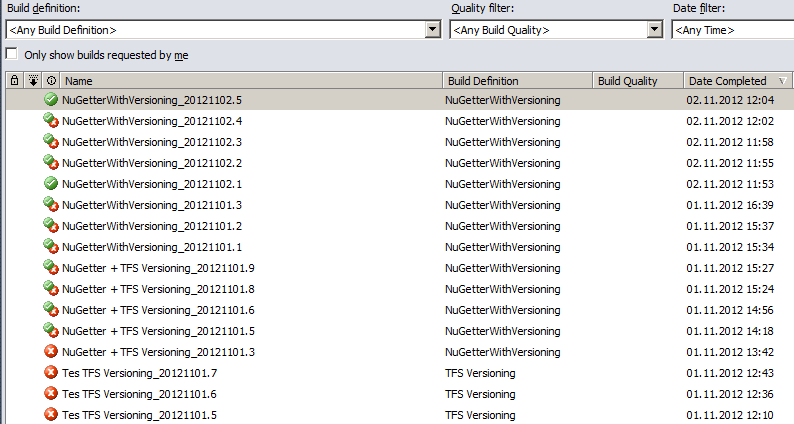This screenshot has height=424, width=794.
Task: Select Tes TFS Versioning_20121101.5 build
Action: pos(139,415)
